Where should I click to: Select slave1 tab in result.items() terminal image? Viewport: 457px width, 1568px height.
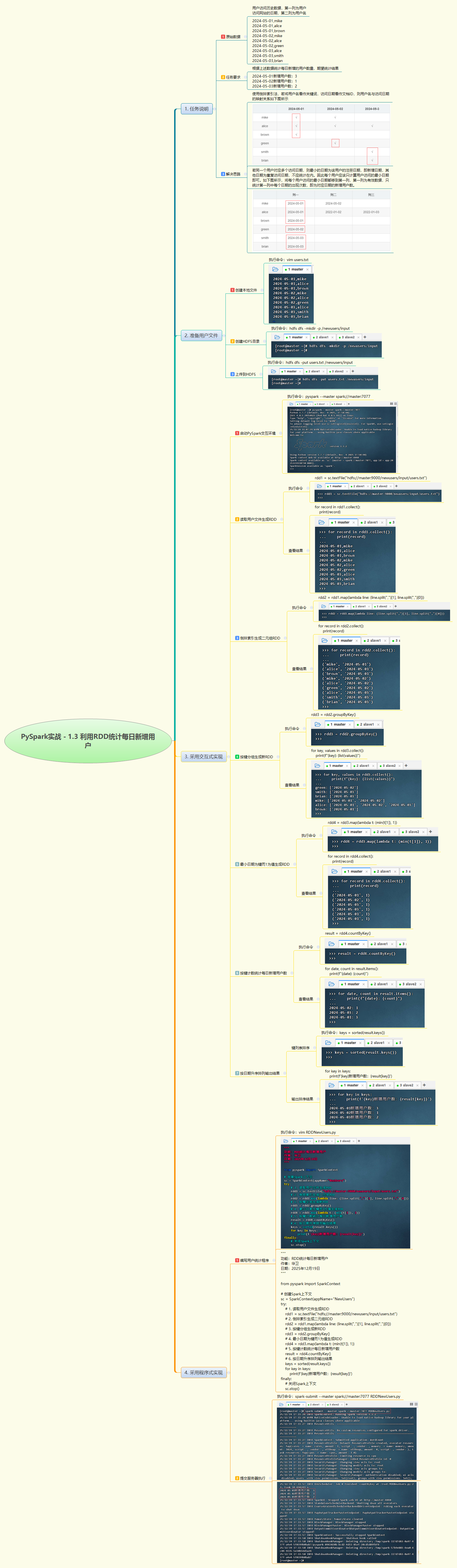click(x=381, y=984)
